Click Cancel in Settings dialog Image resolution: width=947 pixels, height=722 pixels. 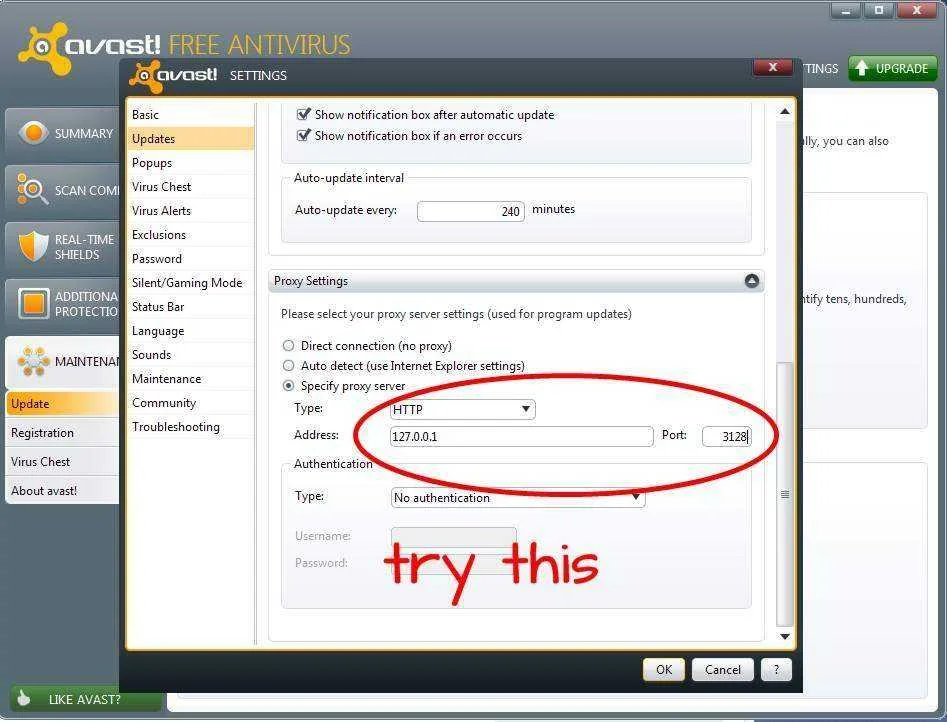pos(722,669)
